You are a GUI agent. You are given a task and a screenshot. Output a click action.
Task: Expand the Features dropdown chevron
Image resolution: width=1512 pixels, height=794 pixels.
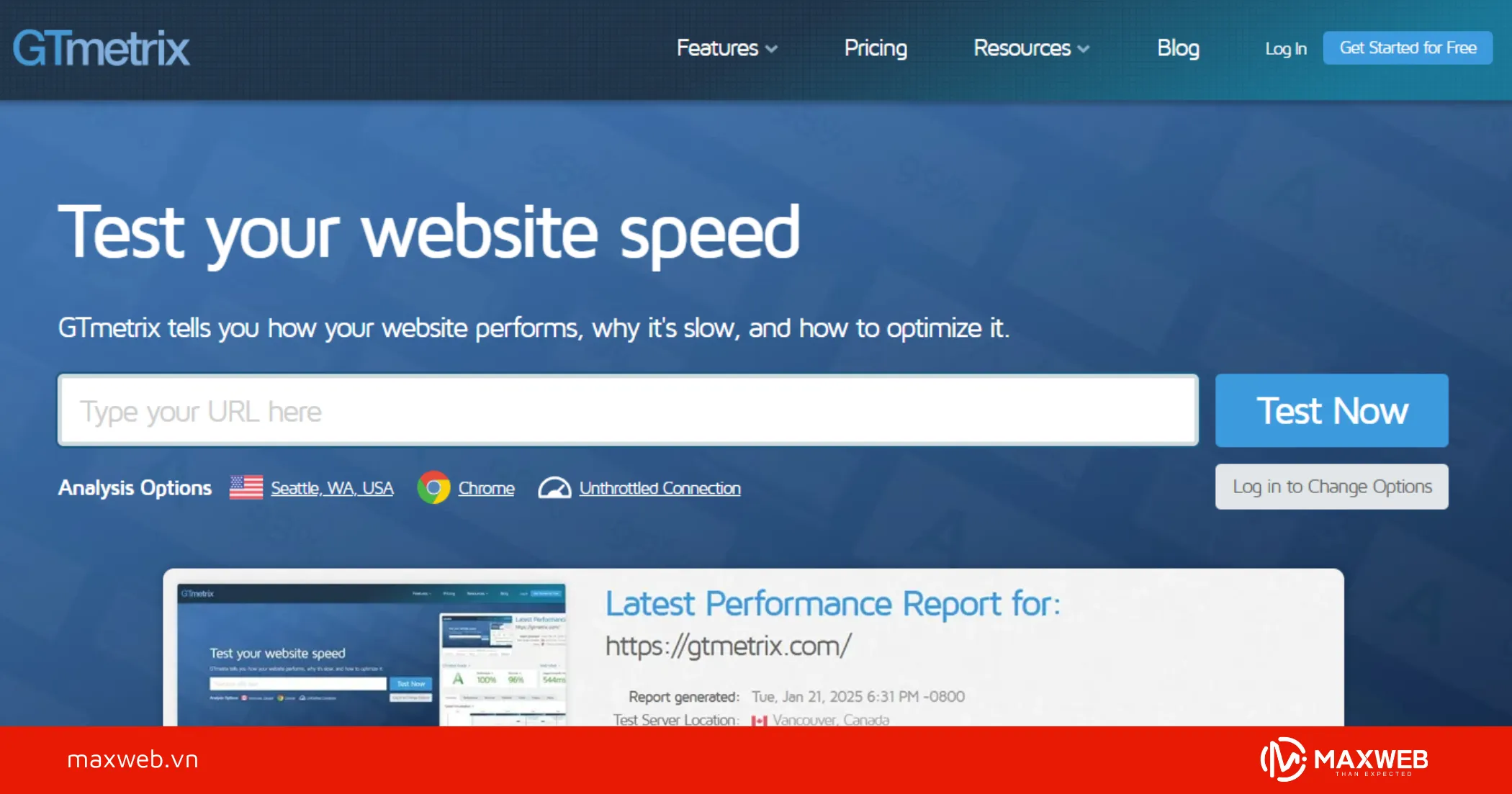point(772,49)
